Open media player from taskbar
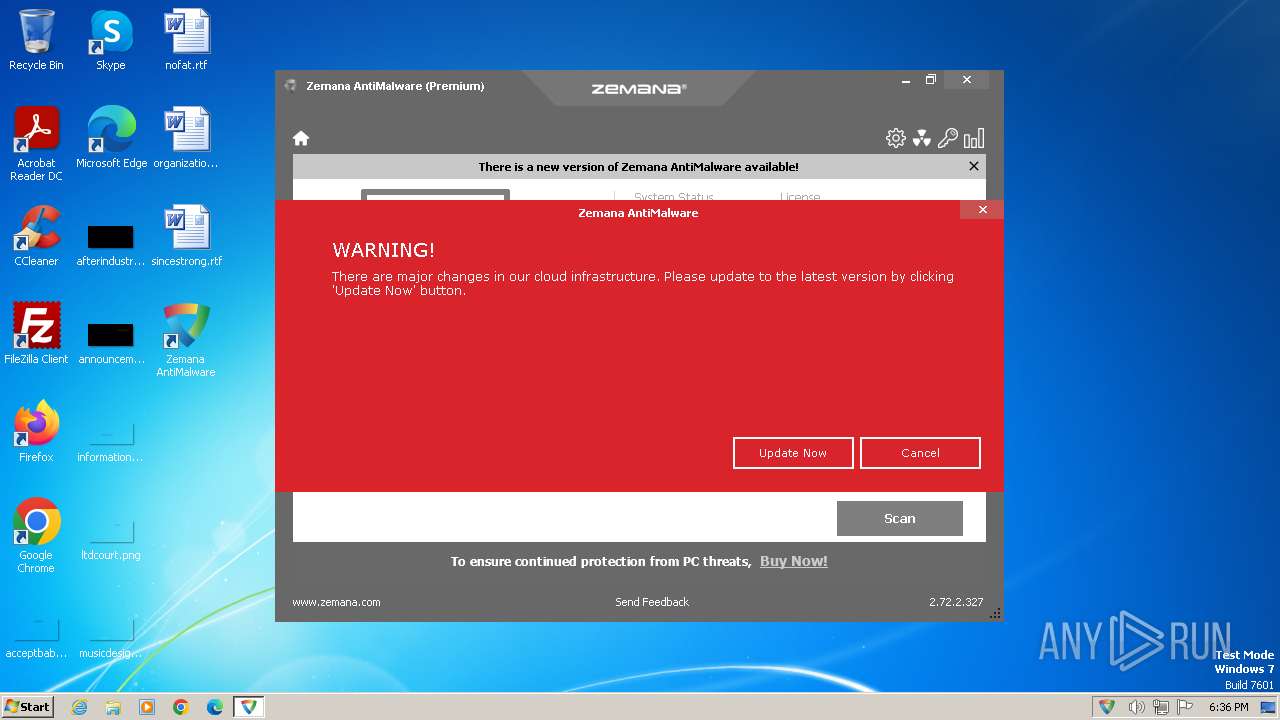Image resolution: width=1280 pixels, height=720 pixels. click(x=147, y=707)
